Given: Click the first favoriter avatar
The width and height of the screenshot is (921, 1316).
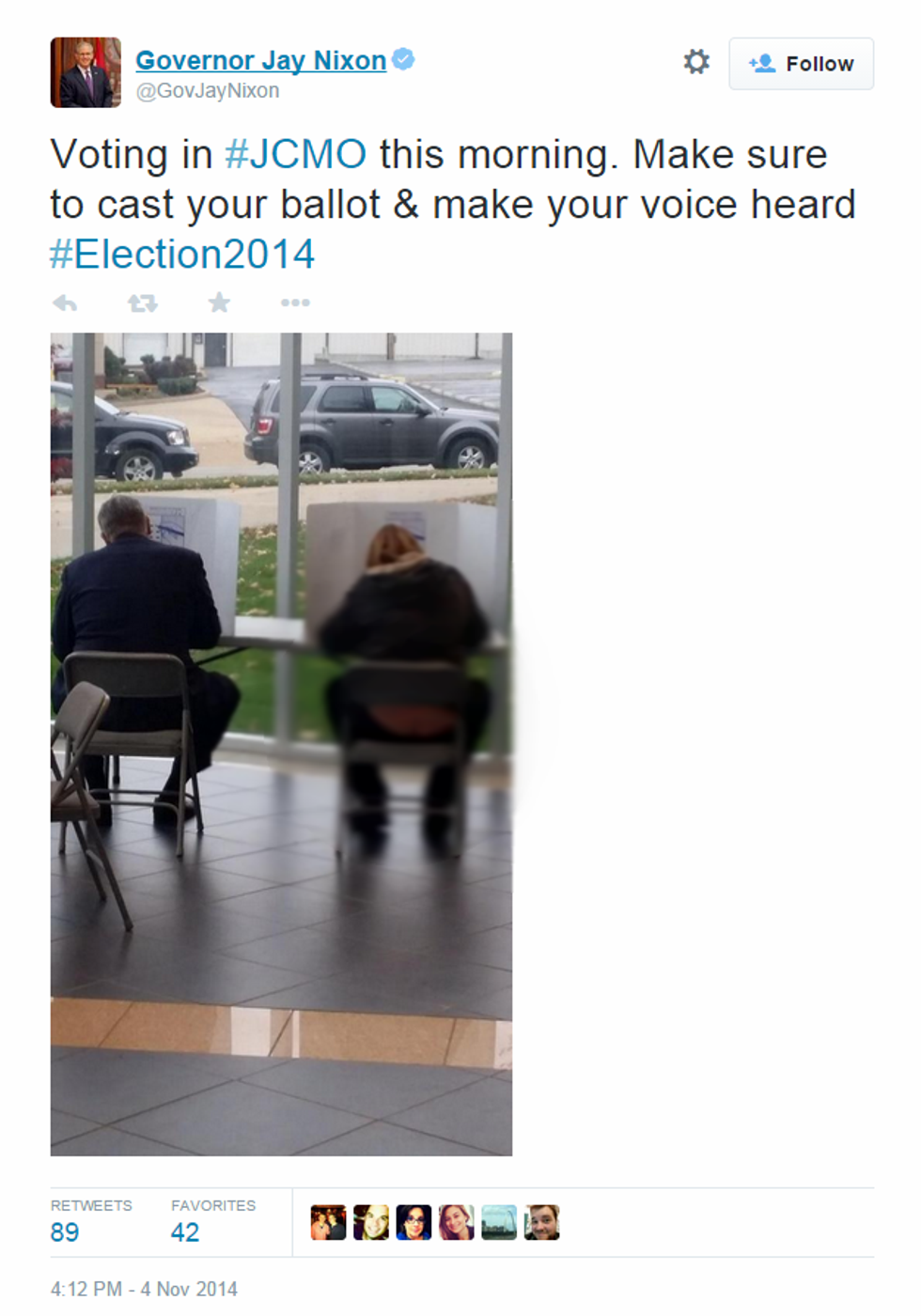Looking at the screenshot, I should 328,1223.
